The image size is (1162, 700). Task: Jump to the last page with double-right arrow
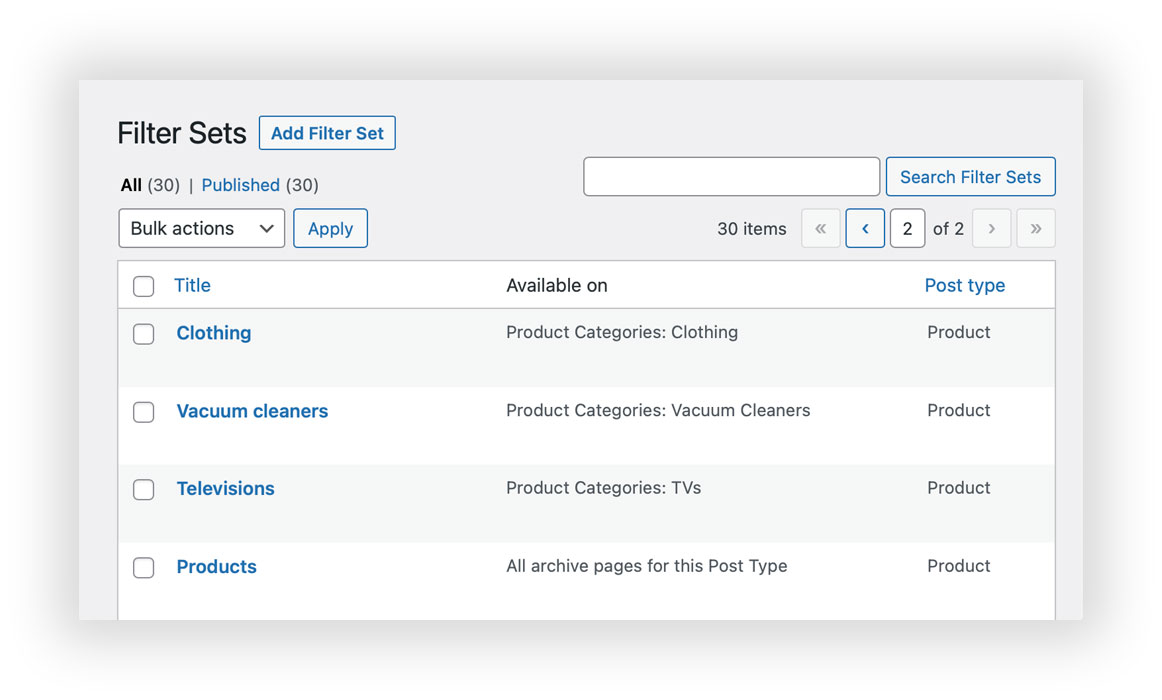[1035, 228]
